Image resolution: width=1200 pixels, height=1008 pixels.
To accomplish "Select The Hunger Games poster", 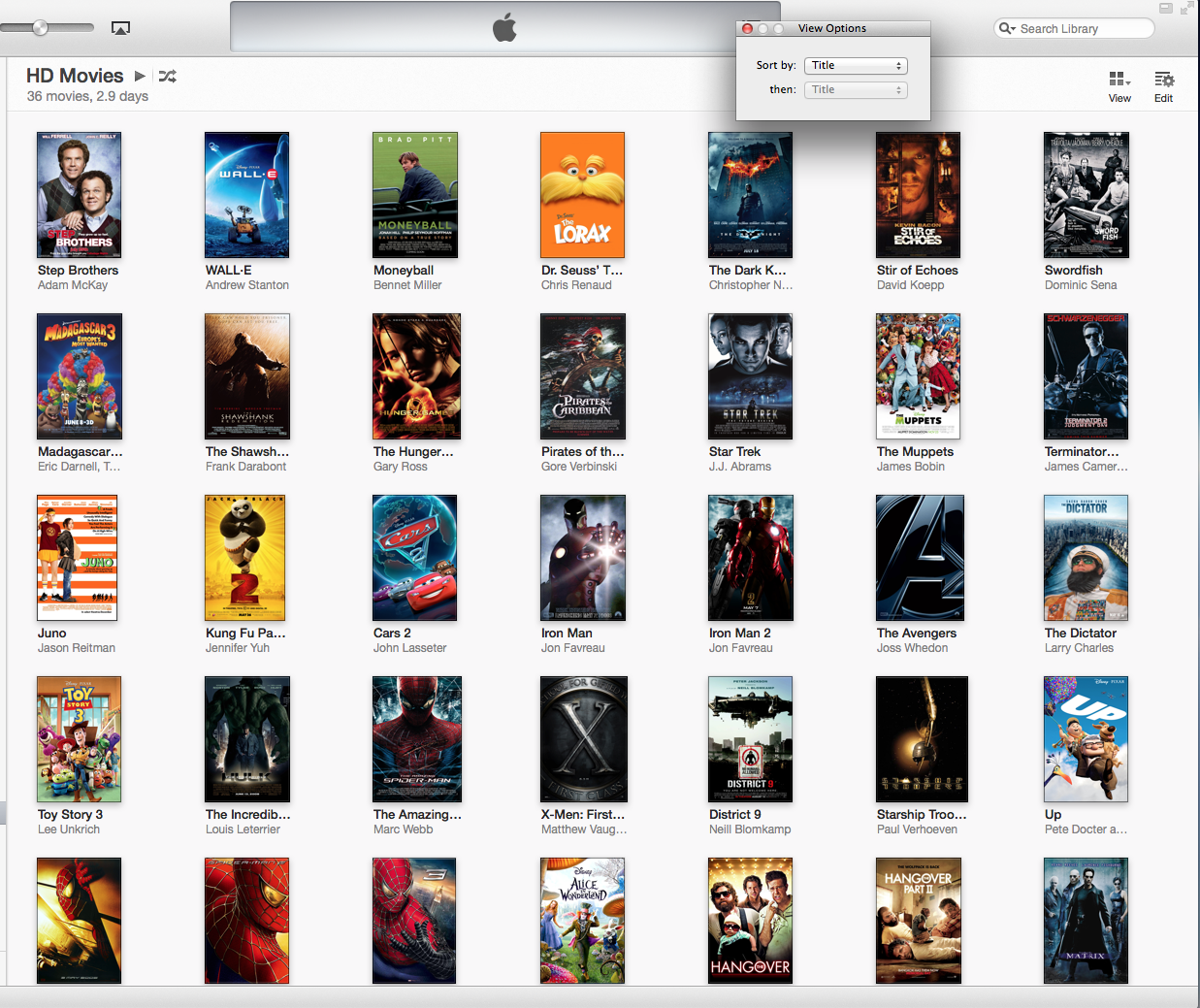I will click(416, 376).
